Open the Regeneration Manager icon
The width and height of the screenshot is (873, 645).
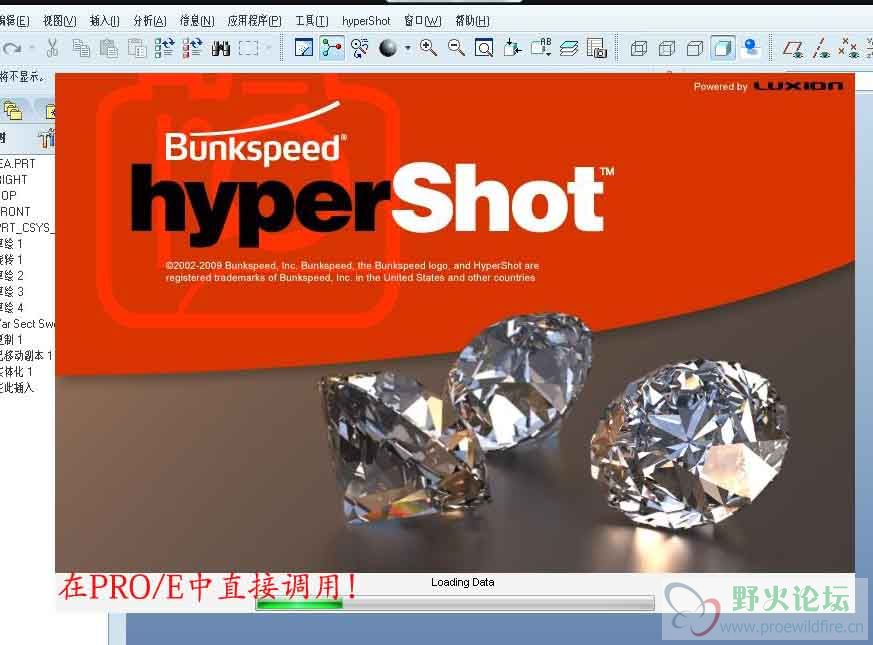(x=193, y=48)
